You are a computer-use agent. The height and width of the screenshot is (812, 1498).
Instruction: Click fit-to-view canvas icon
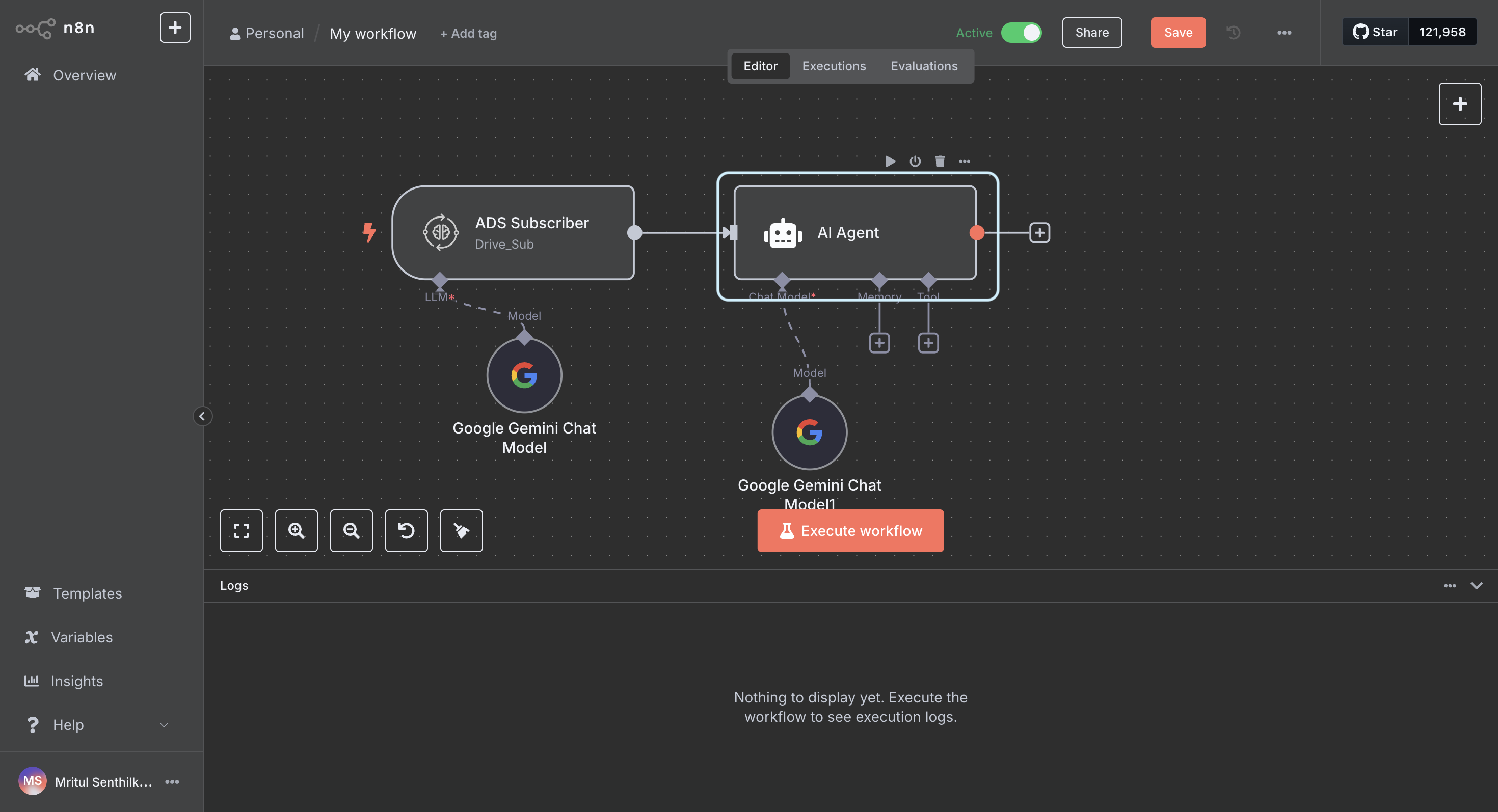(242, 530)
